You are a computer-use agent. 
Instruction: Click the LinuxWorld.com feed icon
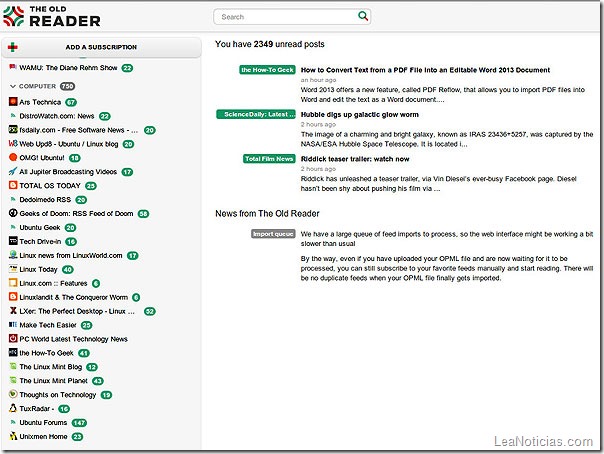point(13,255)
